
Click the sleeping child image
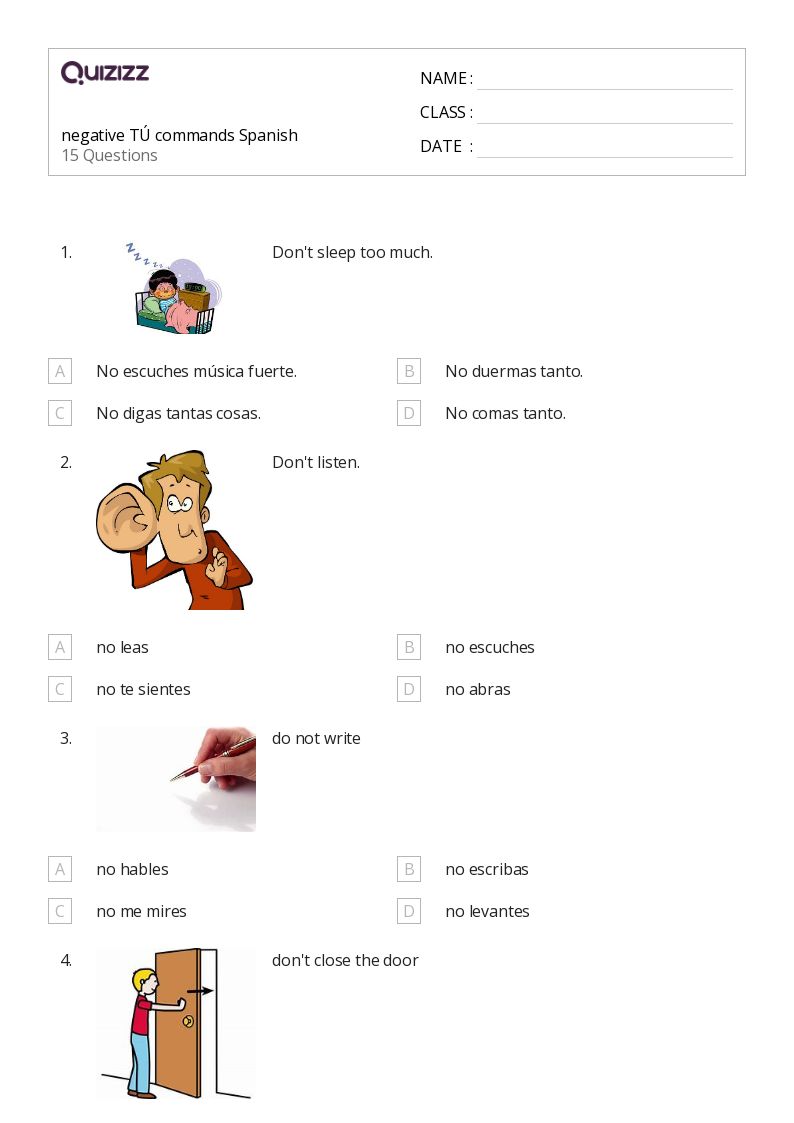174,288
